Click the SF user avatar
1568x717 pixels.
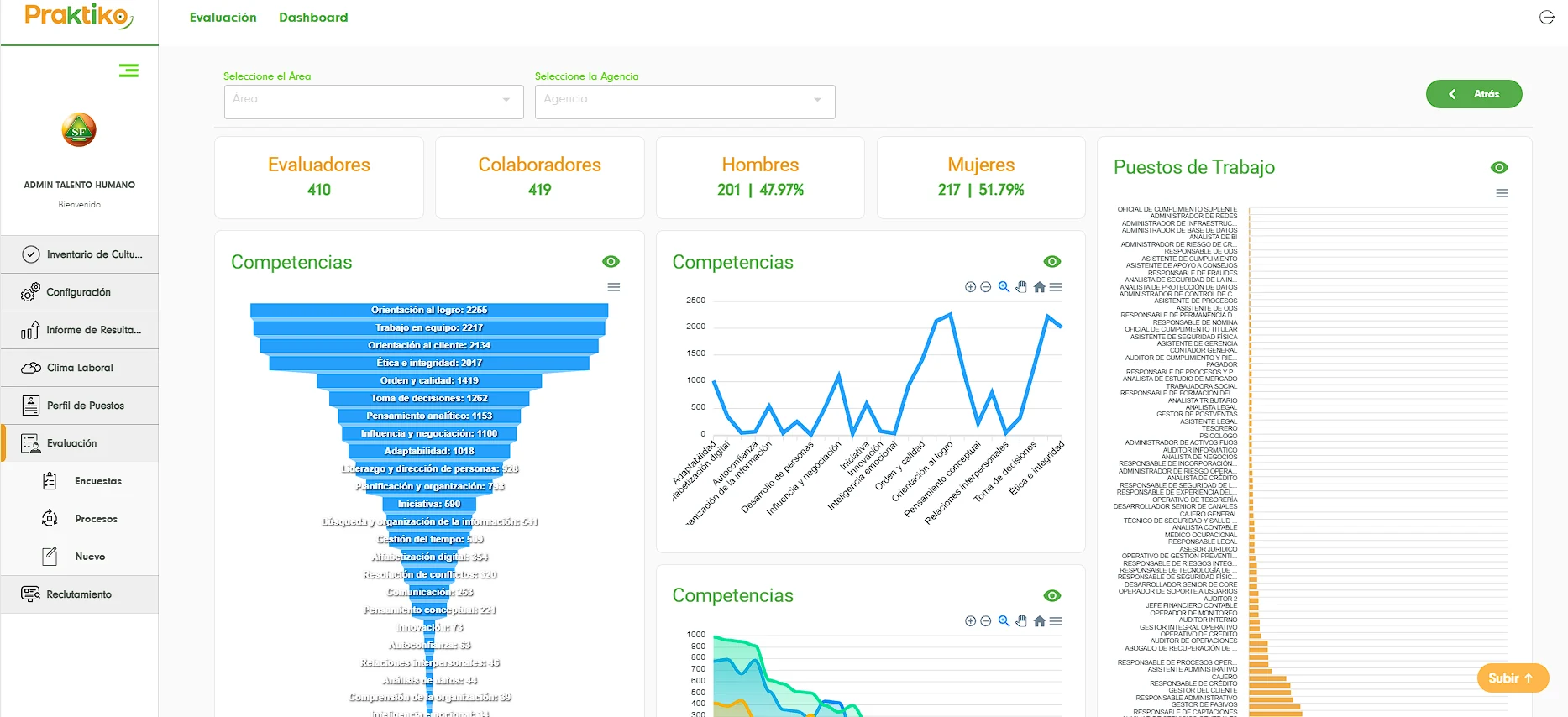tap(79, 130)
